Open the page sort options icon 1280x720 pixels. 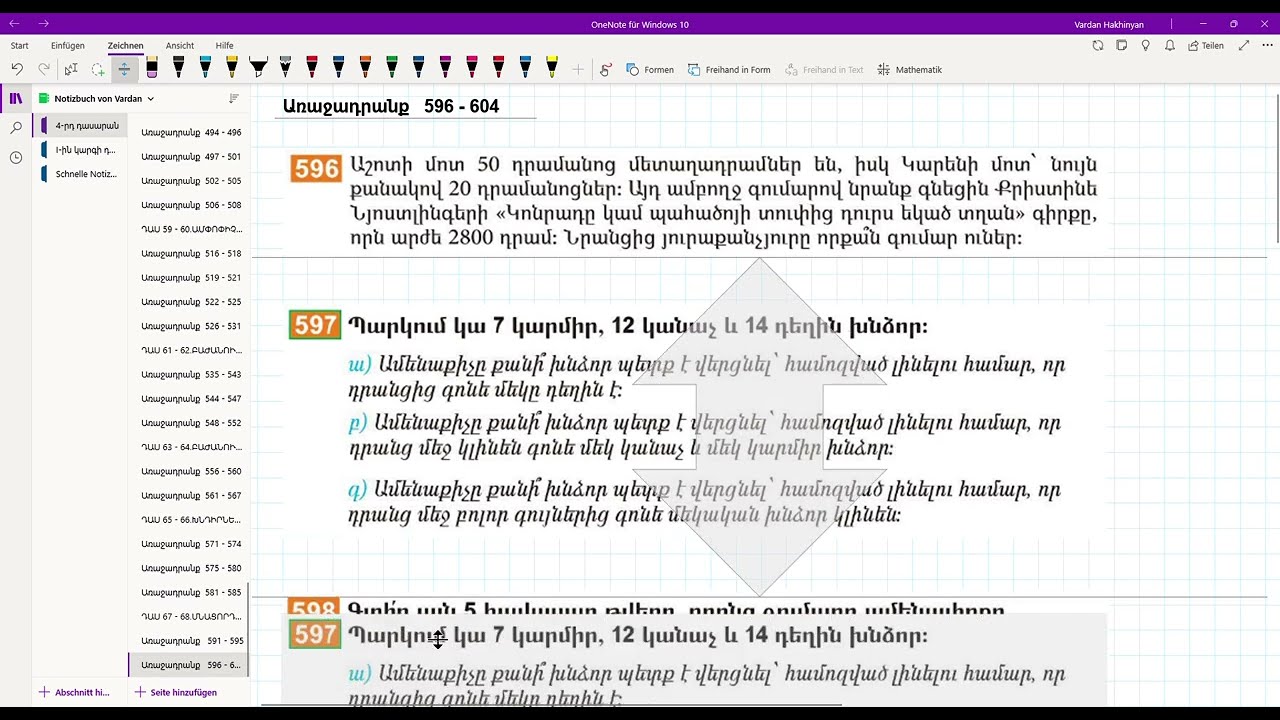[x=234, y=98]
